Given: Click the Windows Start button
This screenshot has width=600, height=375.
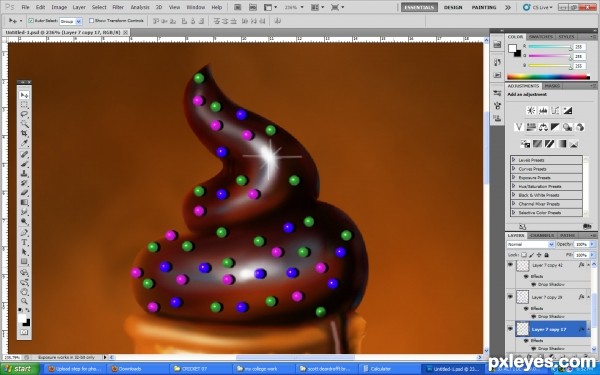Looking at the screenshot, I should 19,369.
